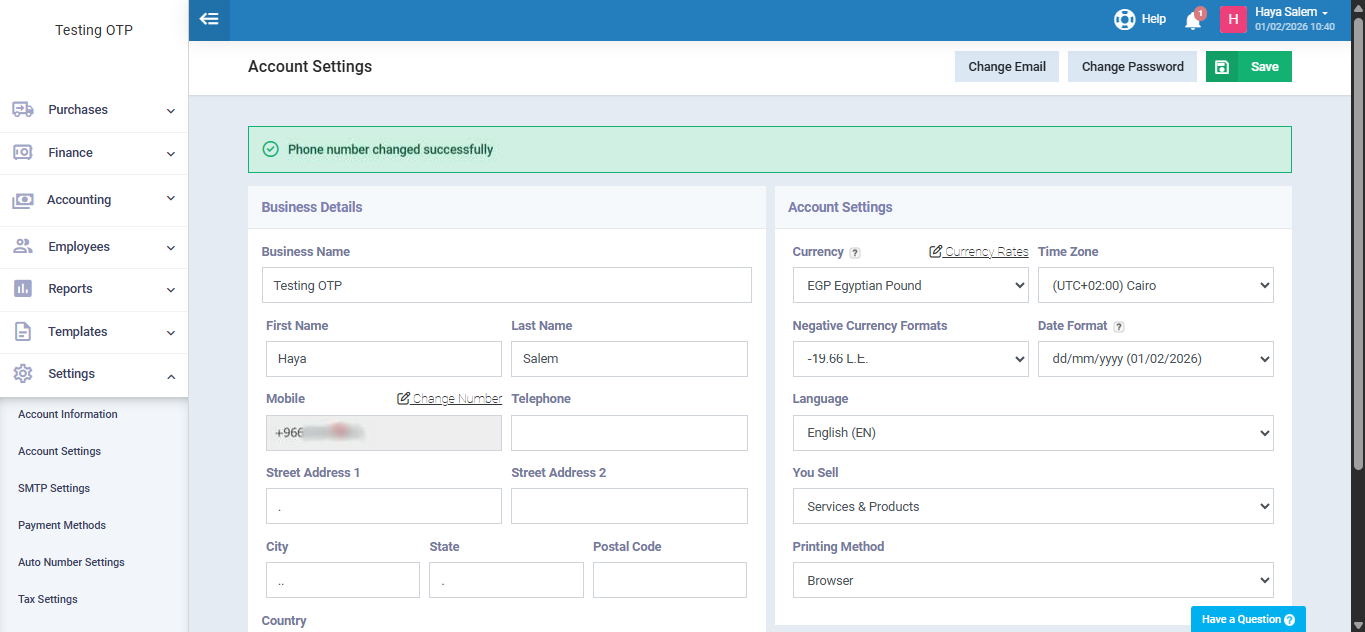Click the green save disk icon
The image size is (1365, 632).
point(1222,67)
